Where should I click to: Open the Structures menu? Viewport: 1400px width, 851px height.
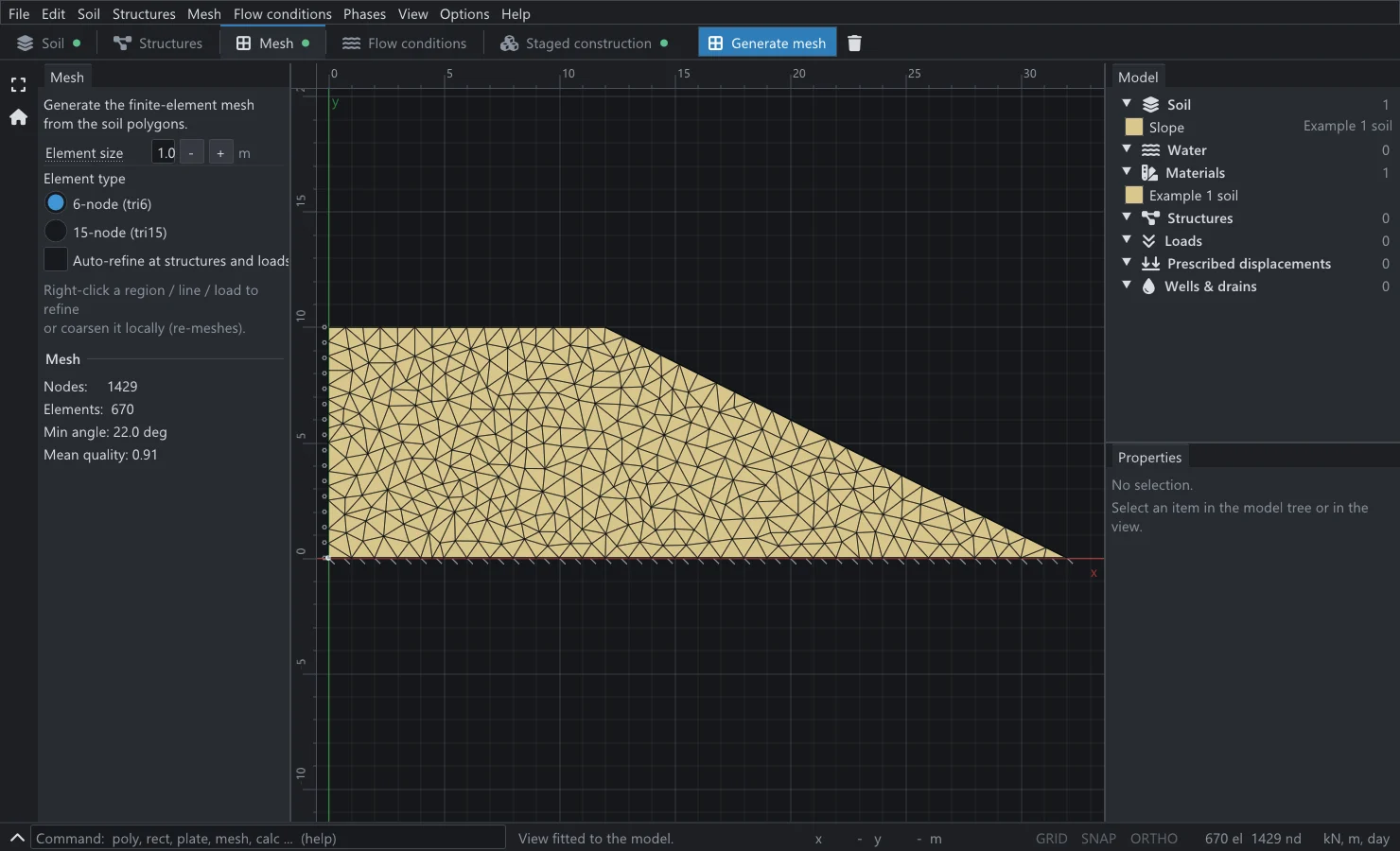[x=144, y=14]
